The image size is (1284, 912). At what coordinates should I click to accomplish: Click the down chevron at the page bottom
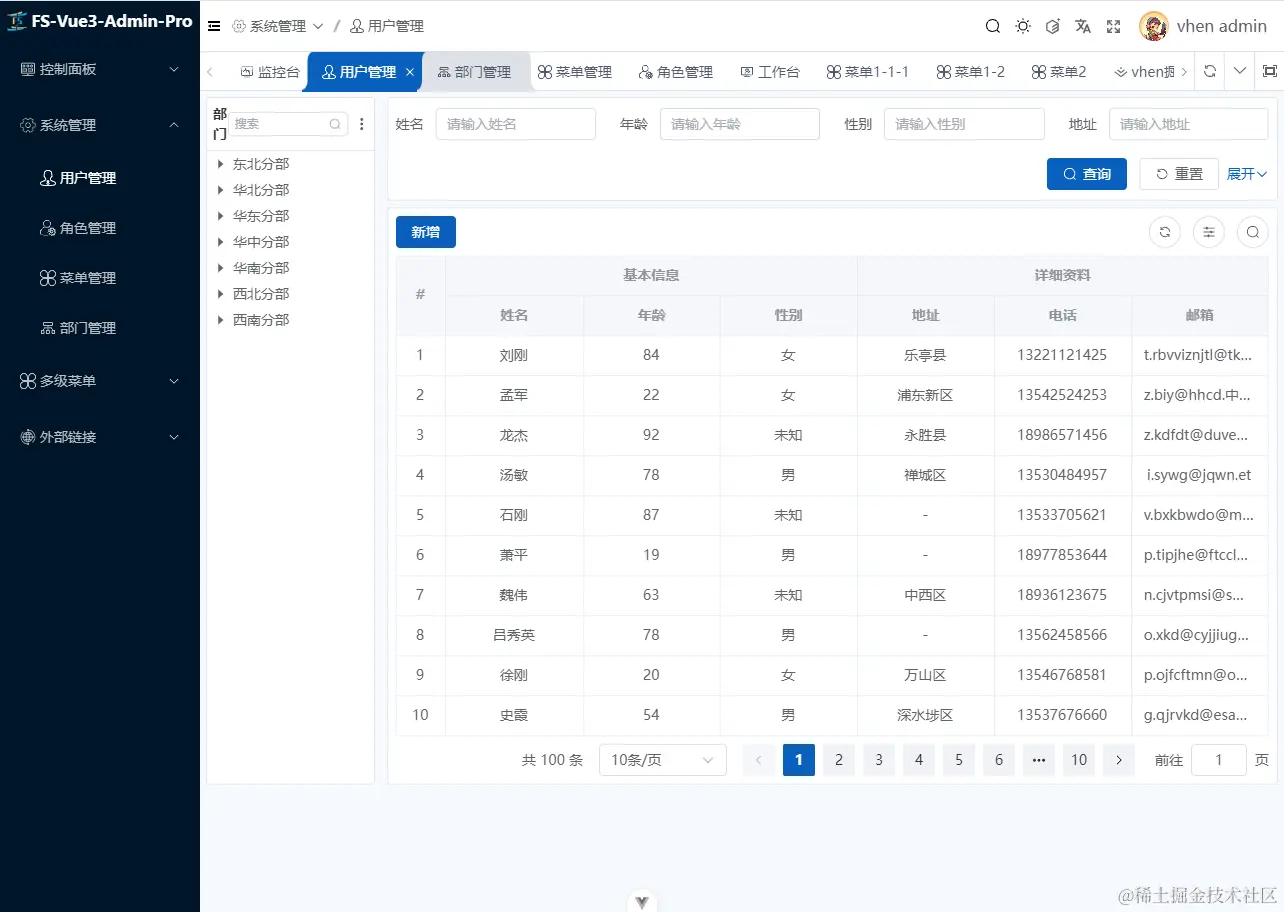(x=642, y=902)
